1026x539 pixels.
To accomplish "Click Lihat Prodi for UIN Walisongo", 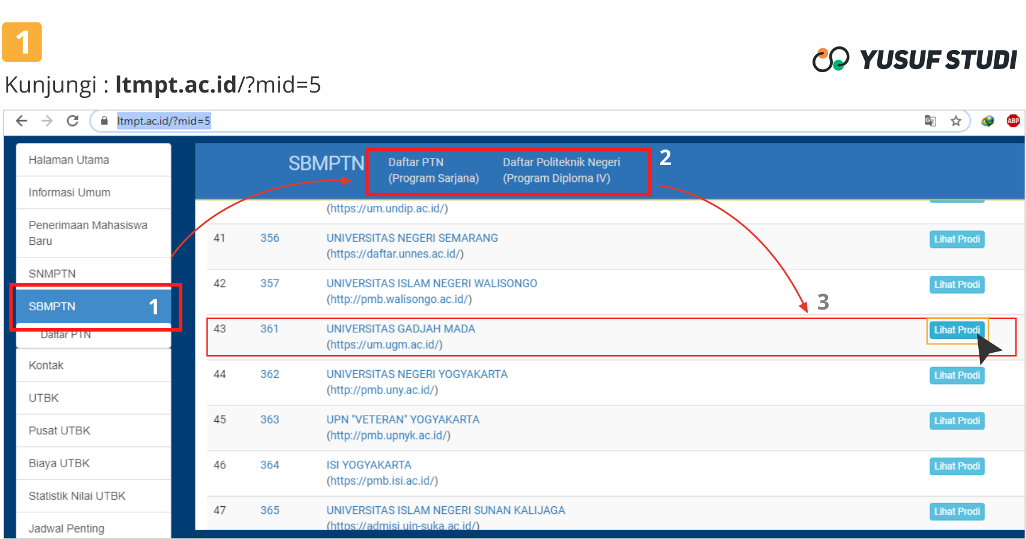I will 957,285.
